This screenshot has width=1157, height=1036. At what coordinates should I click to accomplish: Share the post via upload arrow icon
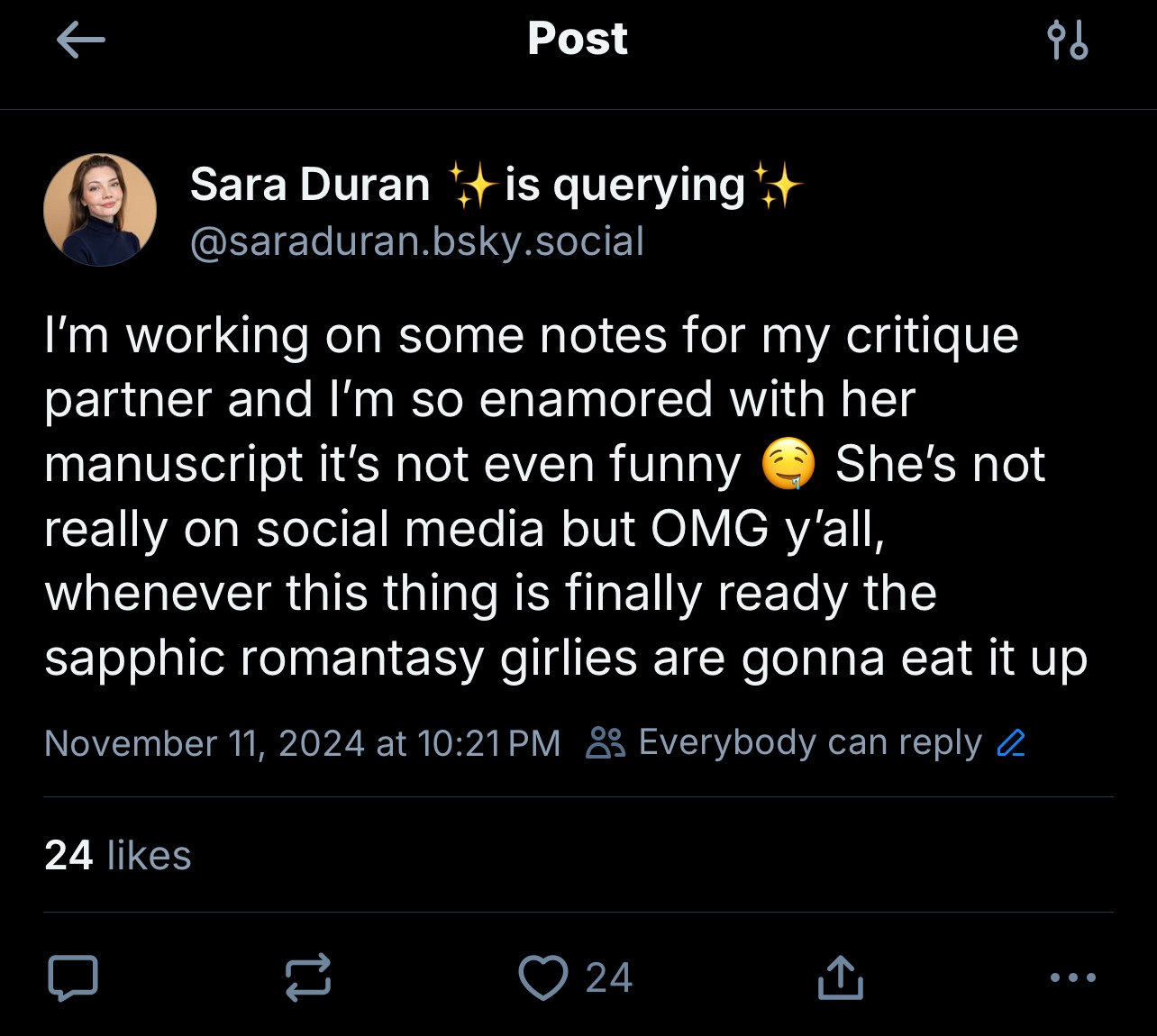pos(840,977)
